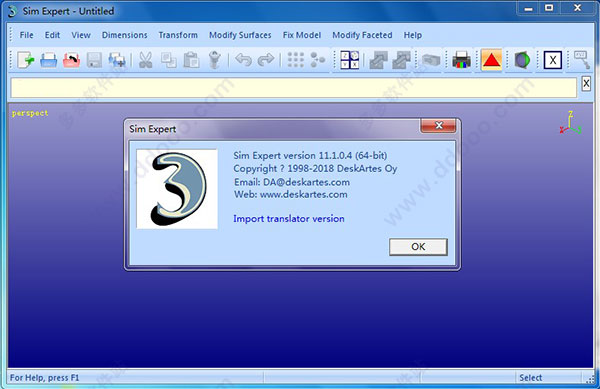Click the Import translator version link
Image resolution: width=600 pixels, height=389 pixels.
[289, 219]
